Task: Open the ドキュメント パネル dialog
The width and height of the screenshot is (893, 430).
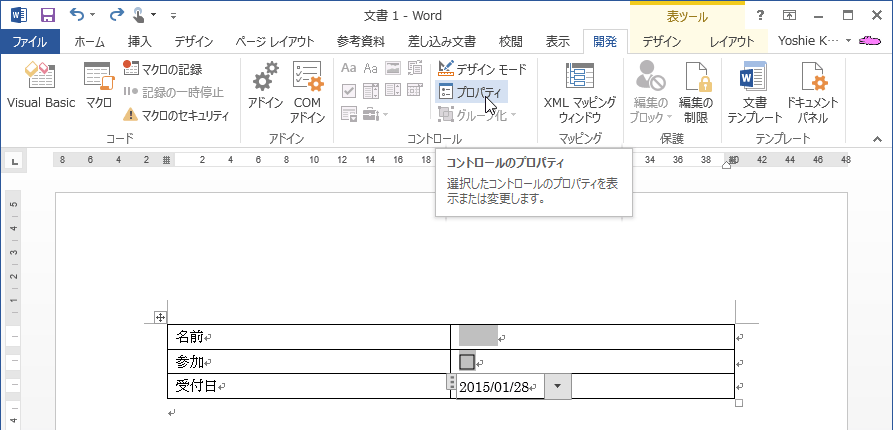Action: point(812,93)
